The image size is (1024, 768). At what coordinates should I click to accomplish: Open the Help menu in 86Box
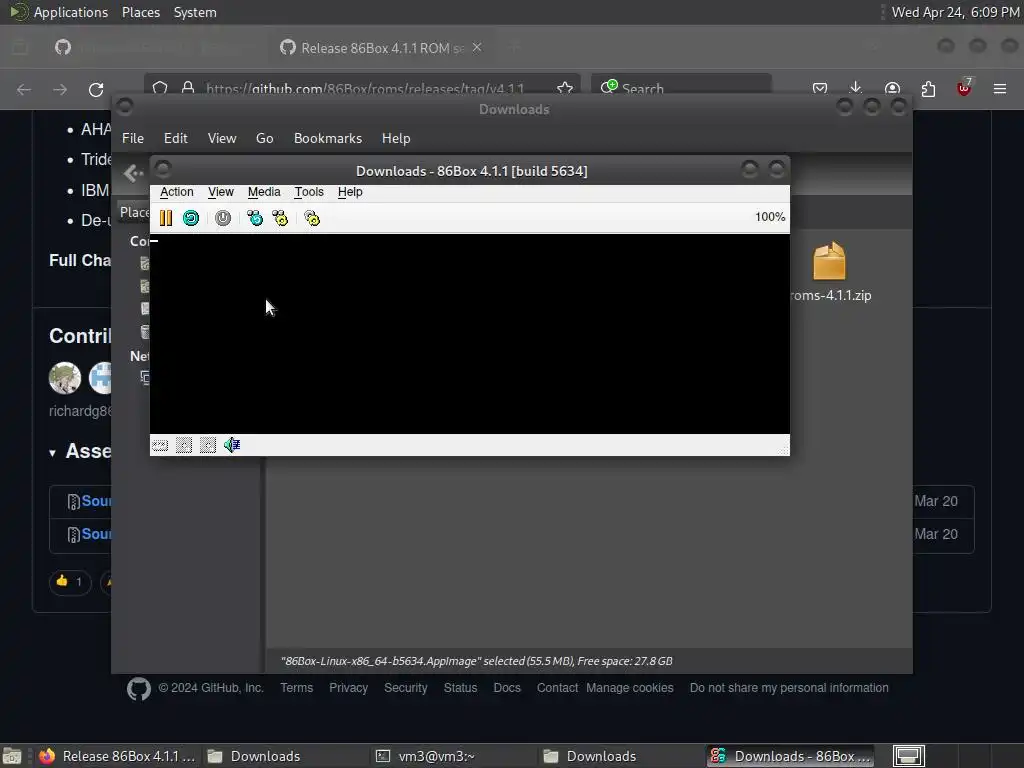[x=350, y=192]
